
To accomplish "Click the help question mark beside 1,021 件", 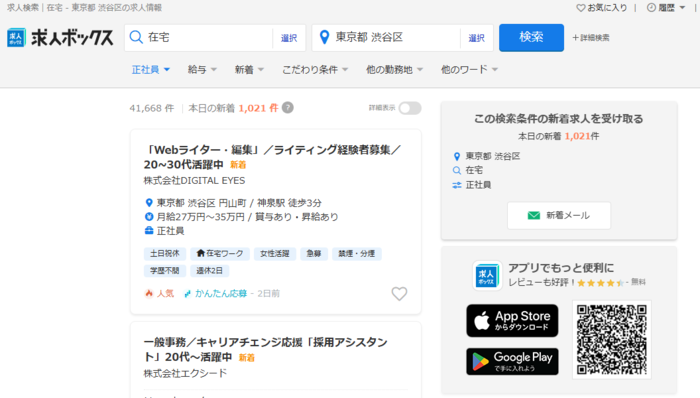I will (x=288, y=108).
